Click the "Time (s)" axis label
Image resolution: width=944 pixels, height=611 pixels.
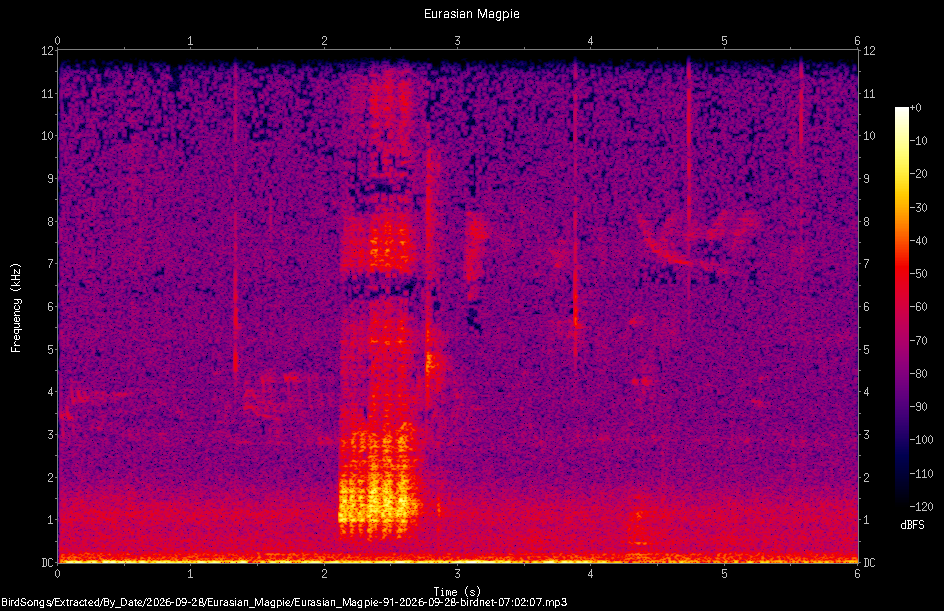pyautogui.click(x=457, y=592)
